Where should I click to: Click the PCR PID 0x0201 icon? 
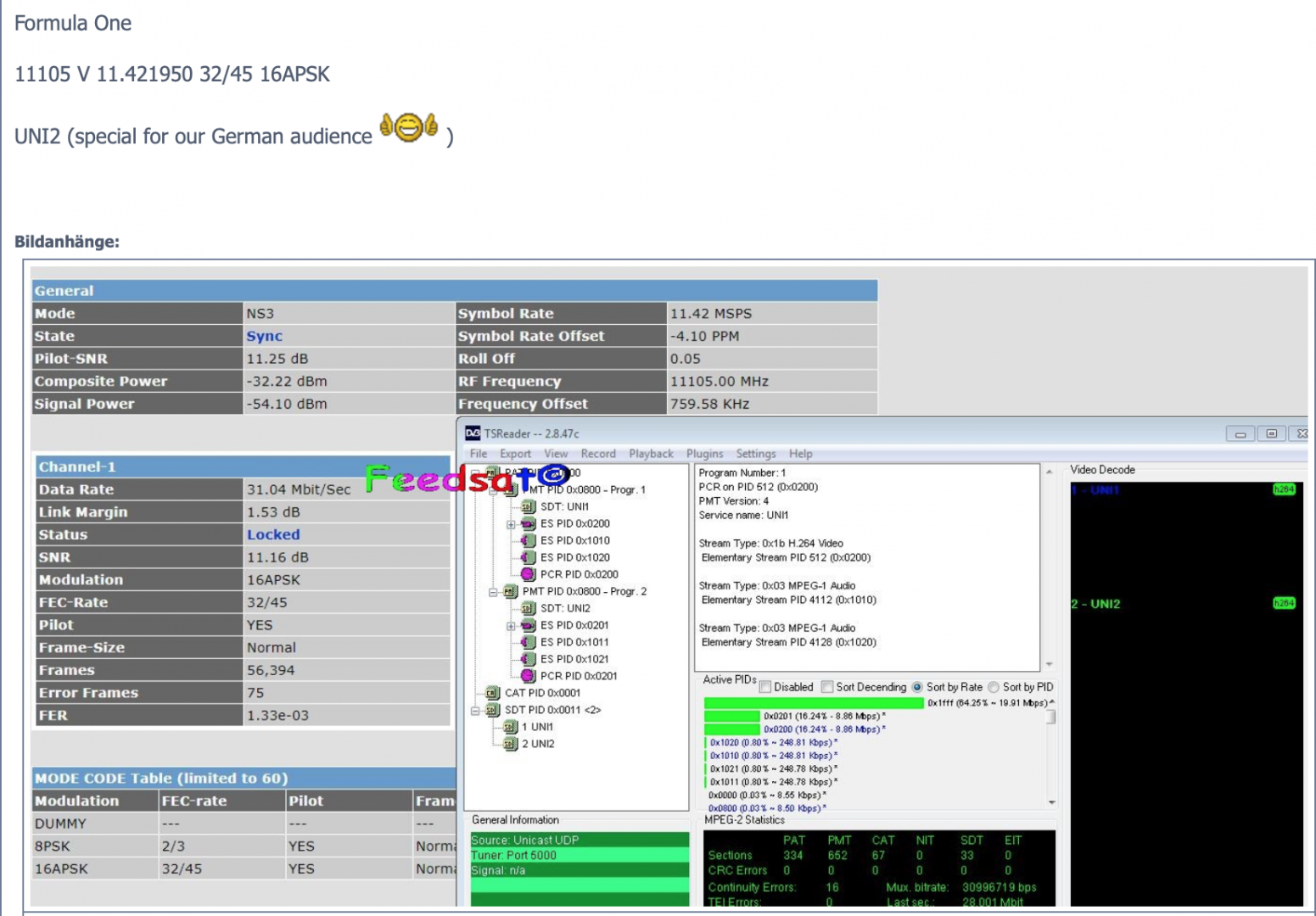coord(528,677)
